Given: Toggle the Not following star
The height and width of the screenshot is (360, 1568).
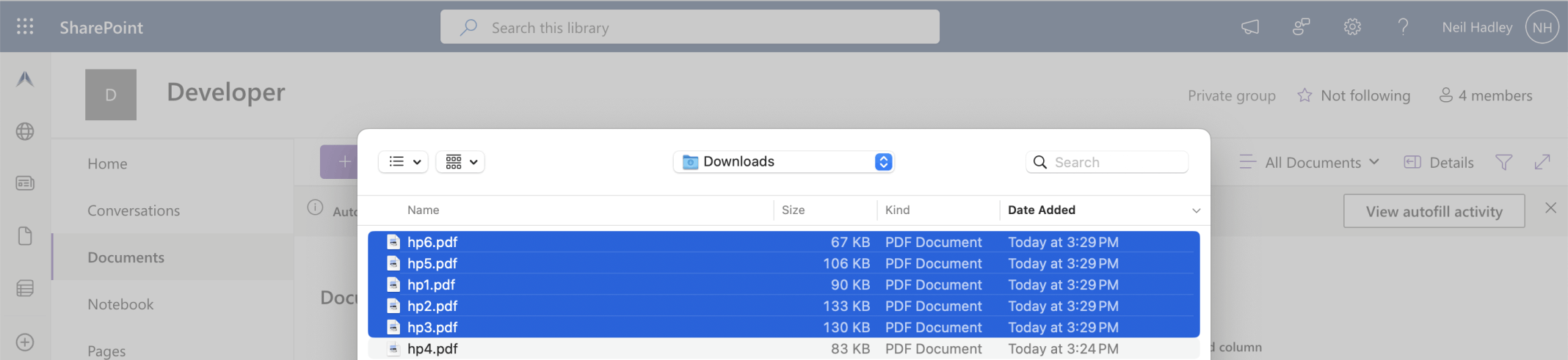Looking at the screenshot, I should click(1304, 95).
